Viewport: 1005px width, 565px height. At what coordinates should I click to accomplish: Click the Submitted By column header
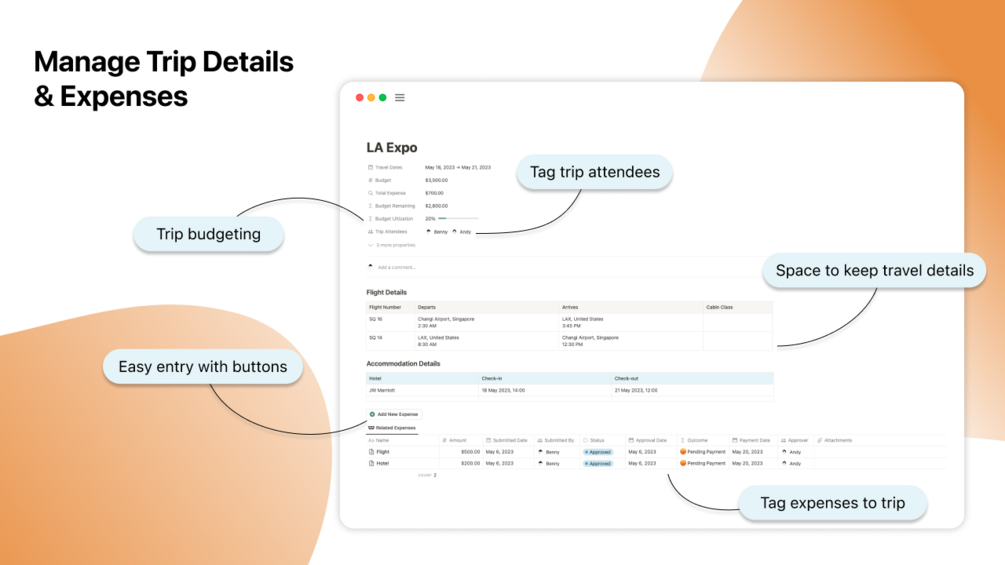(556, 440)
